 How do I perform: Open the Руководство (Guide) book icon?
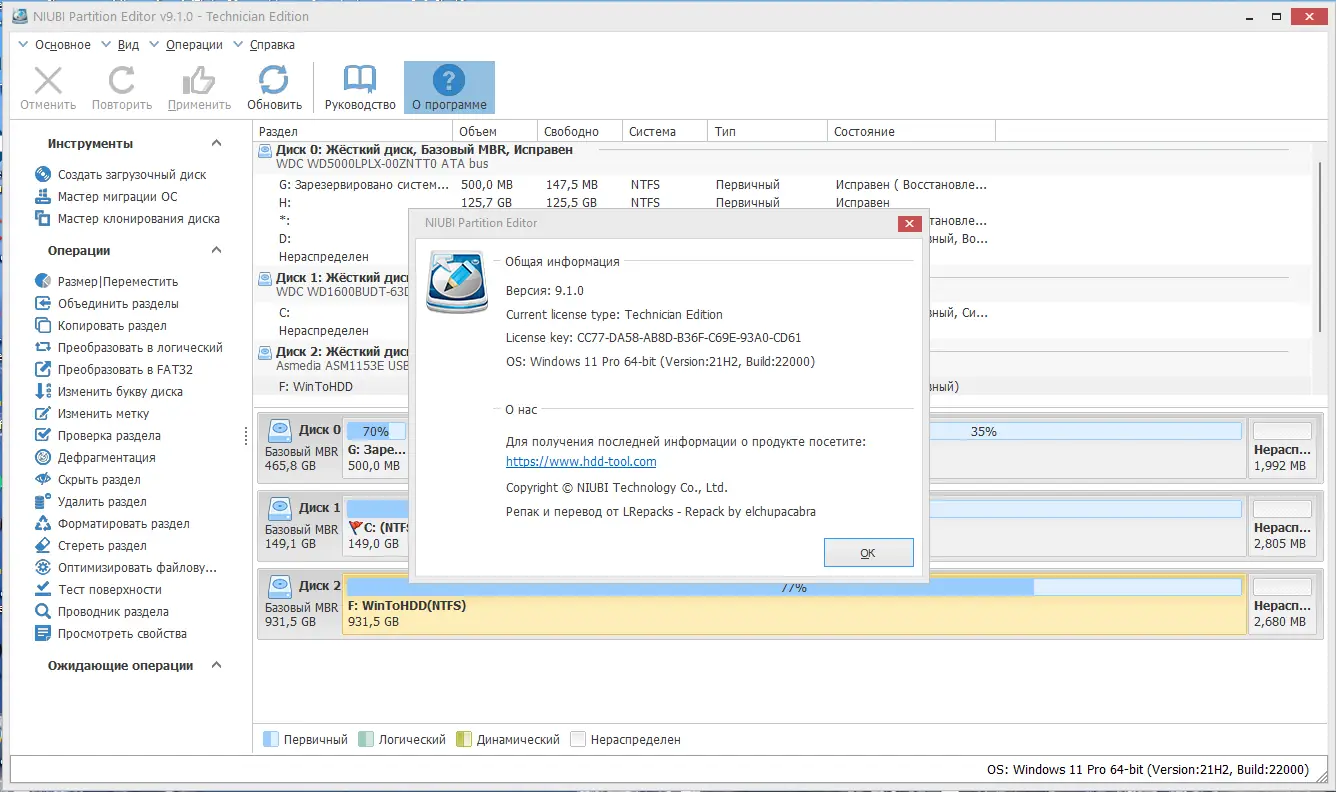click(359, 86)
